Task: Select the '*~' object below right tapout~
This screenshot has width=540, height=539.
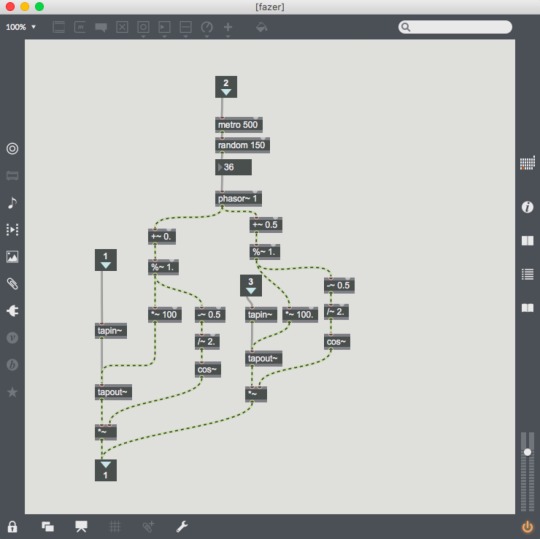Action: [256, 394]
